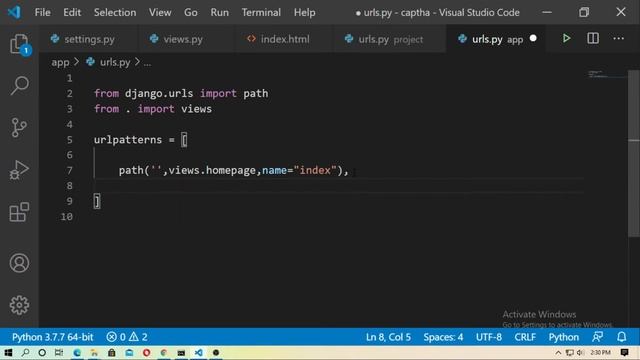Viewport: 640px width, 360px height.
Task: Switch to the index.html tab
Action: click(285, 39)
